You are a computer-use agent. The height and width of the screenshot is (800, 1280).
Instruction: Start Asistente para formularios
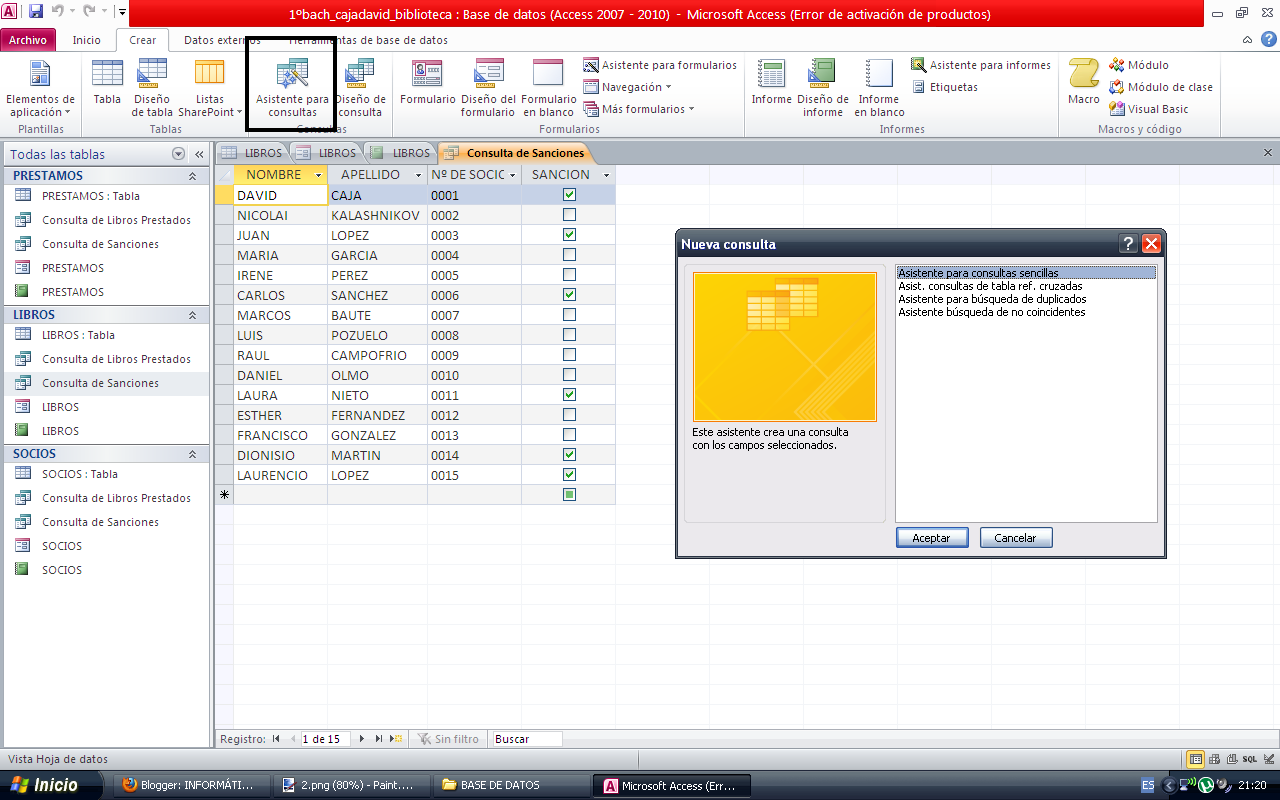coord(660,65)
